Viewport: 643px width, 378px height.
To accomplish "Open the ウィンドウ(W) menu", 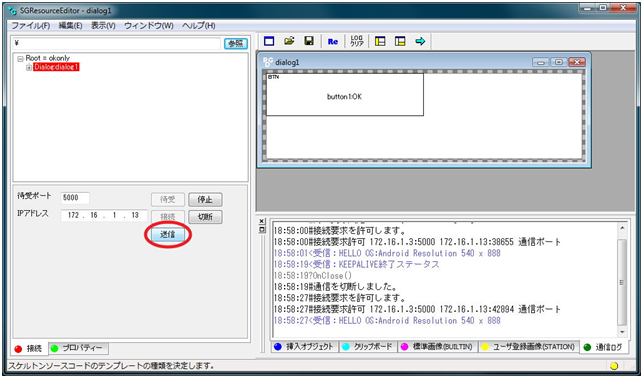I will coord(149,26).
